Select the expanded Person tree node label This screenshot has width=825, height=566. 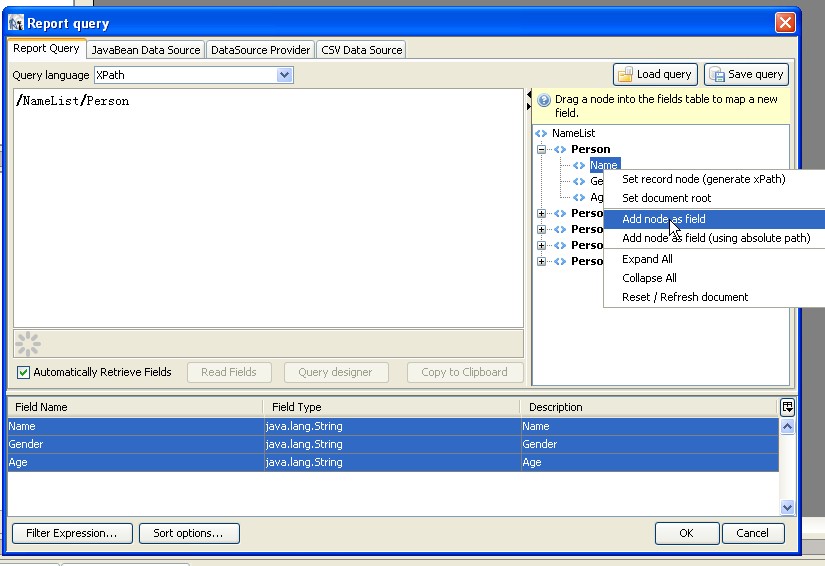click(x=591, y=149)
